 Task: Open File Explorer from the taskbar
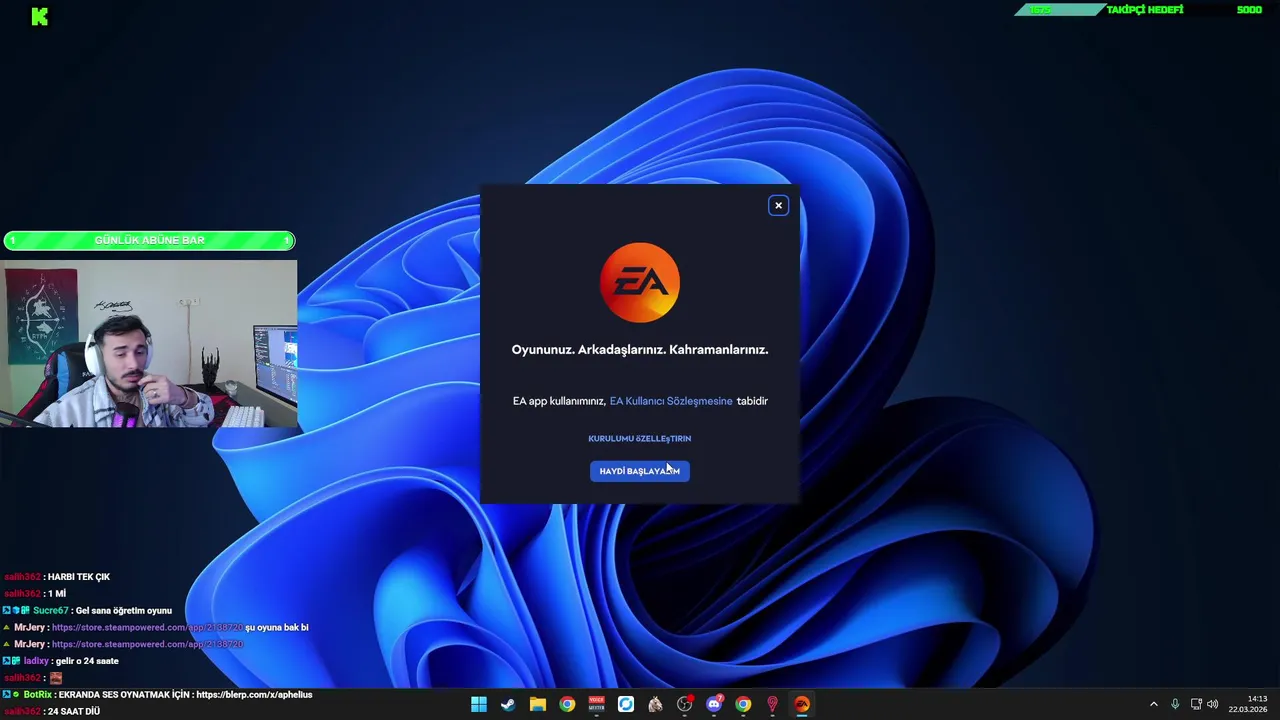point(537,704)
